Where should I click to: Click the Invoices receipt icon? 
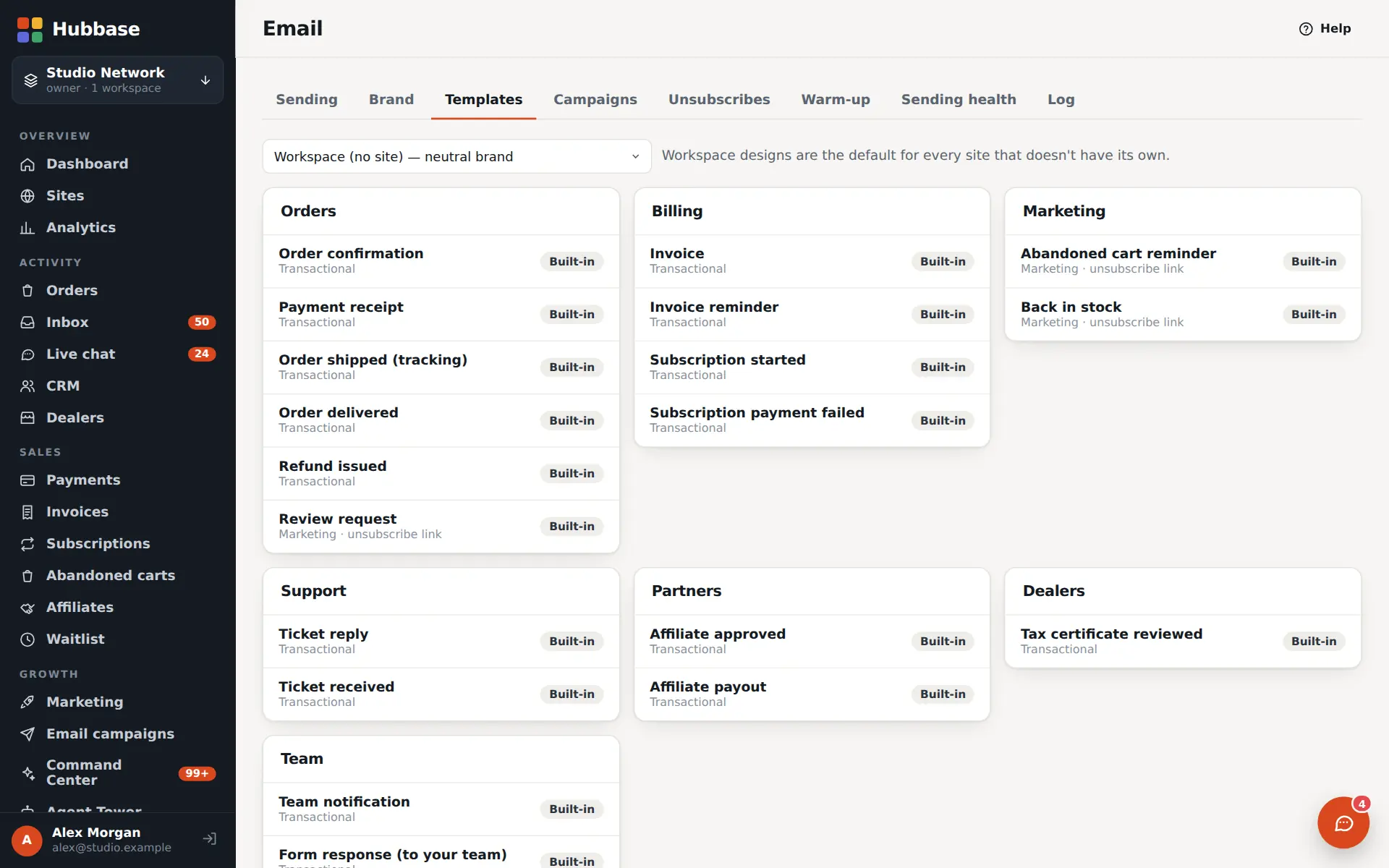click(x=27, y=512)
